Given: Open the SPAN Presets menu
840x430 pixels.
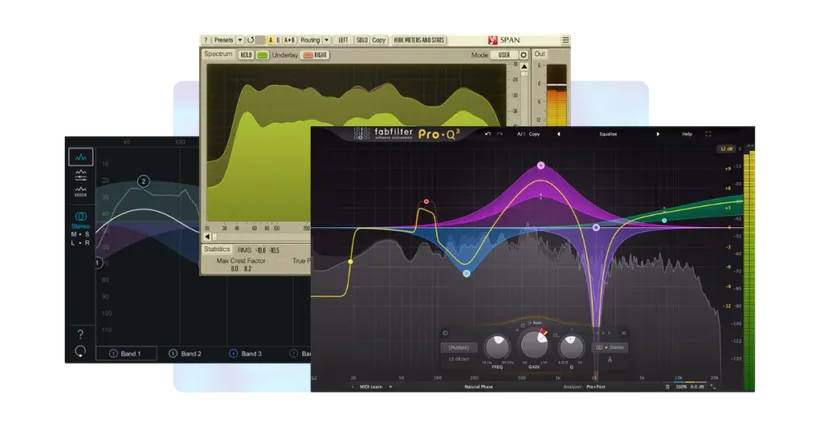Looking at the screenshot, I should (x=223, y=40).
